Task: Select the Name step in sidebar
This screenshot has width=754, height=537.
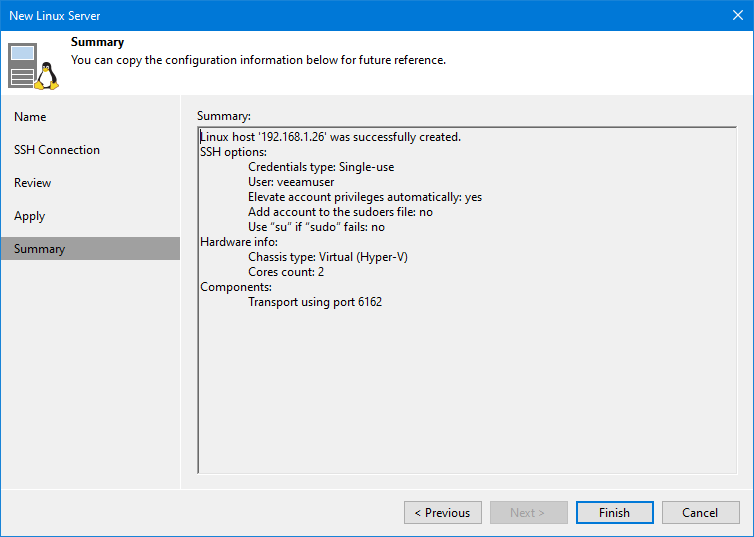Action: pos(30,117)
